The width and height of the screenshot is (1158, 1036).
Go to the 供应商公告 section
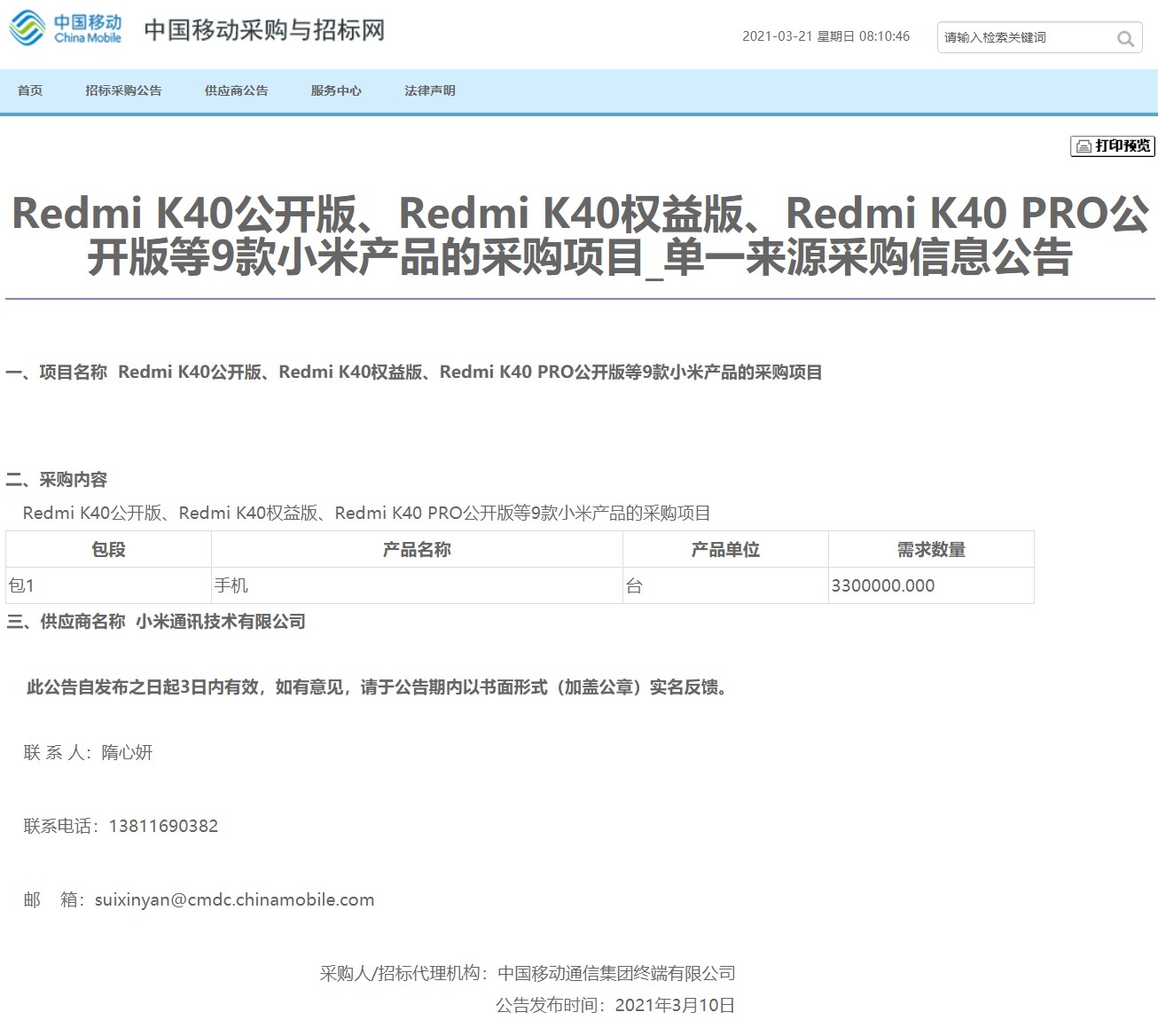click(236, 90)
